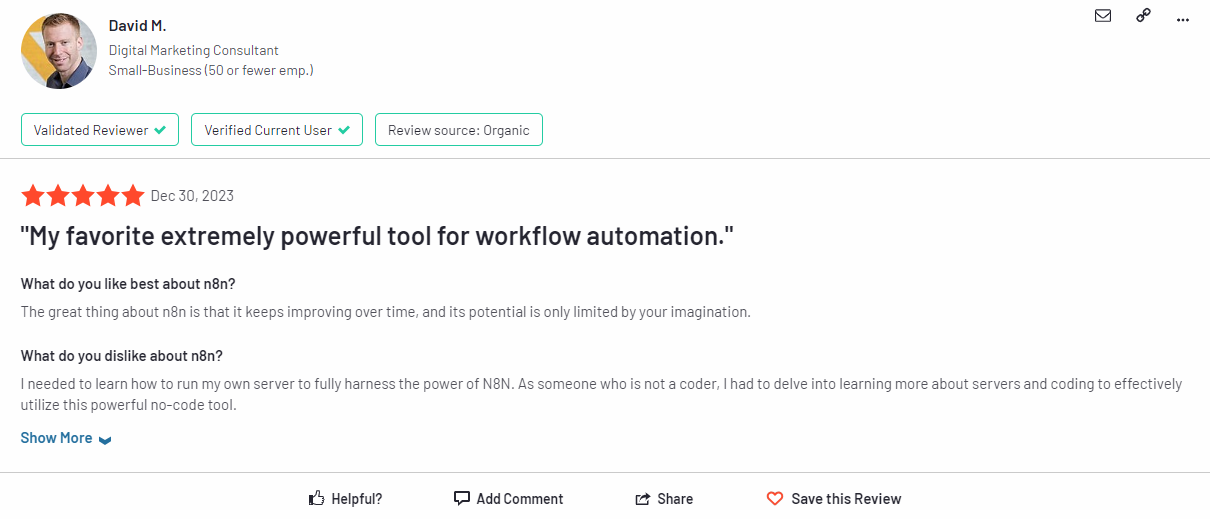Click the Add Comment speech bubble icon

pyautogui.click(x=461, y=498)
